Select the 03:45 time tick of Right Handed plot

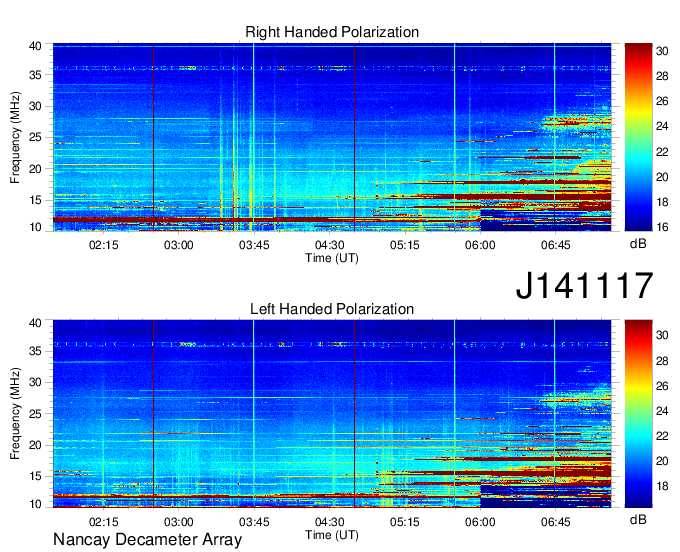click(254, 245)
